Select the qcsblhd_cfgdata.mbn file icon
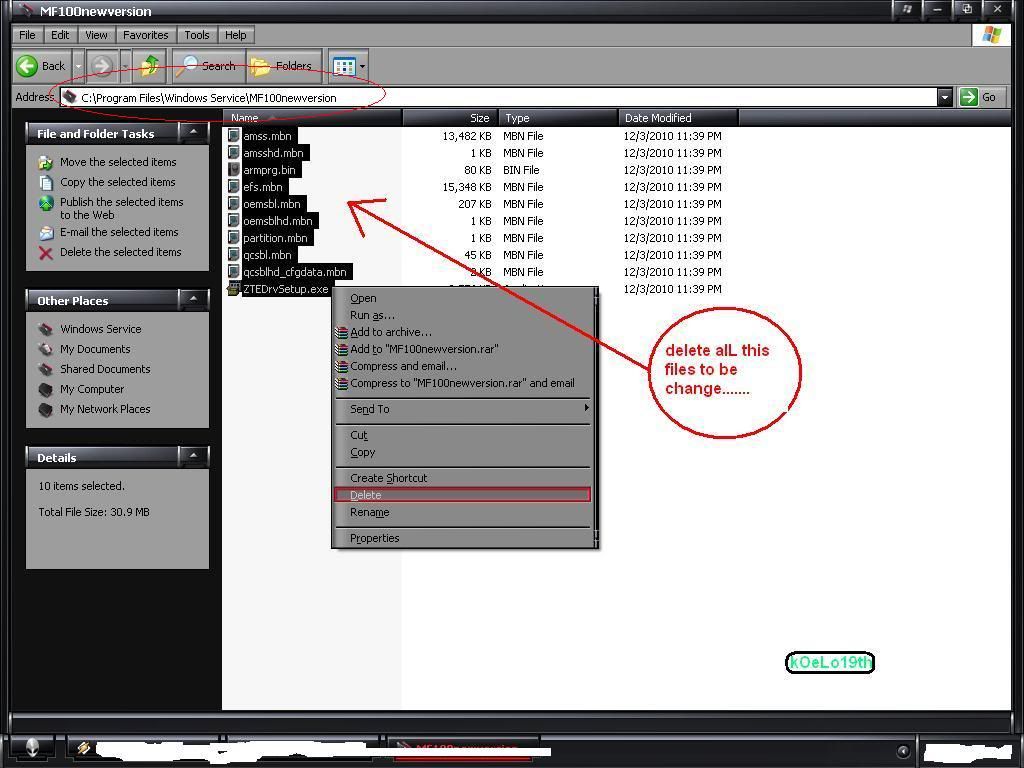Screen dimensions: 1024x768 (x=234, y=272)
